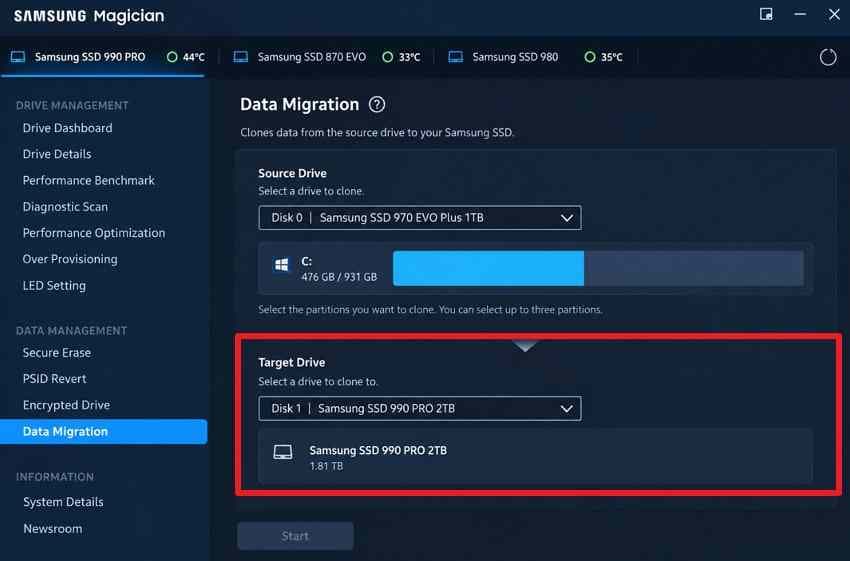Click the mini-mode window icon in title bar
The image size is (850, 561).
(x=766, y=15)
